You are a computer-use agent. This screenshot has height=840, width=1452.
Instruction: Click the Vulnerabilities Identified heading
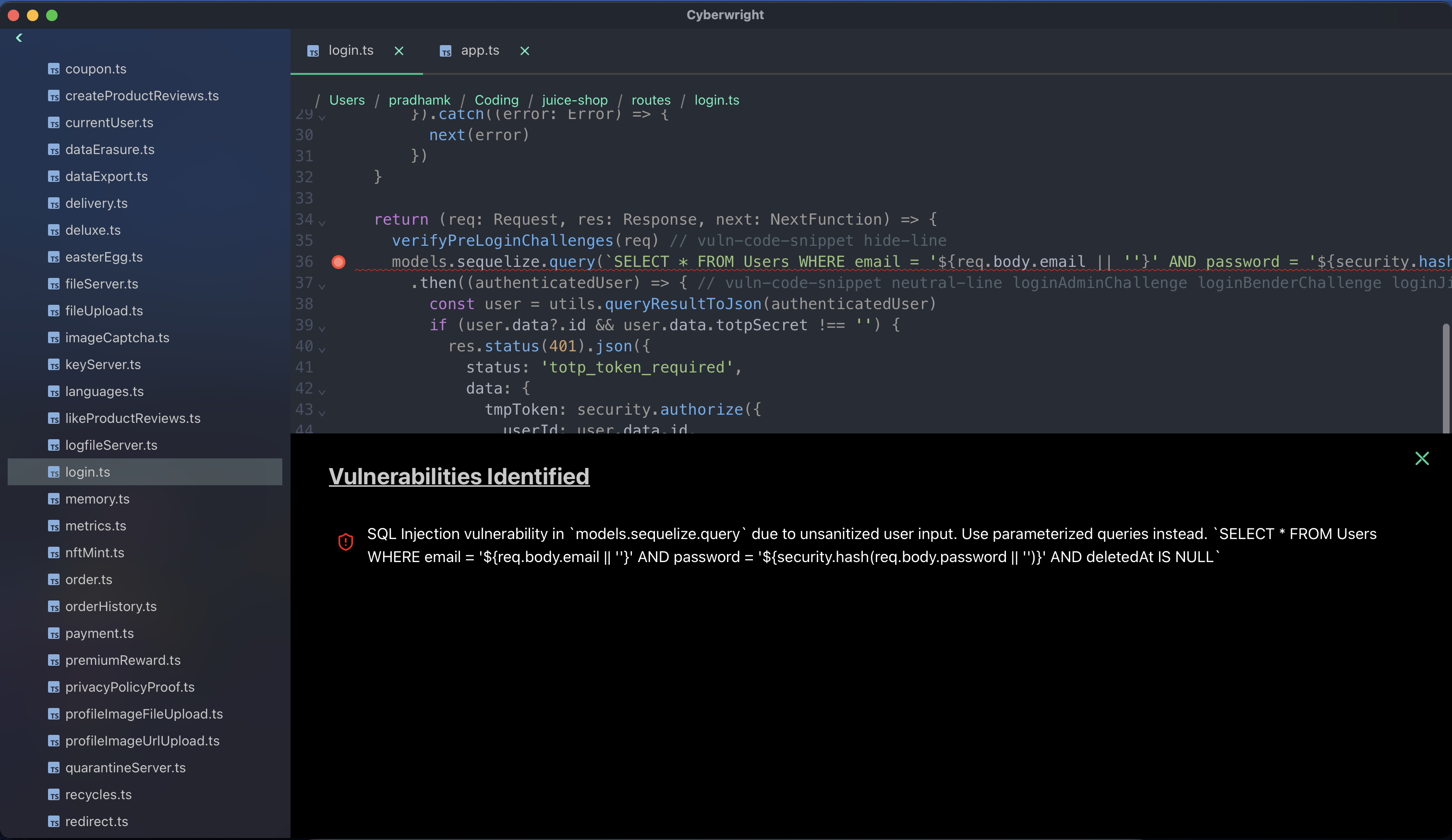click(x=459, y=477)
